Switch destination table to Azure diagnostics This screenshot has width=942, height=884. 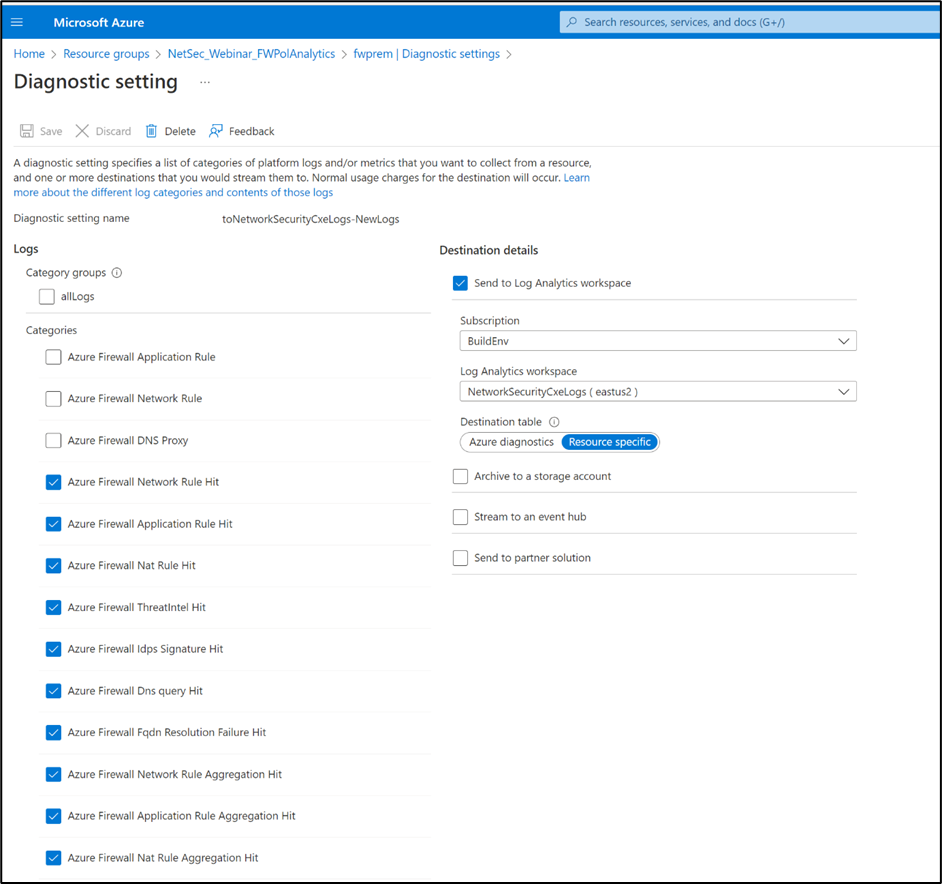click(x=511, y=442)
